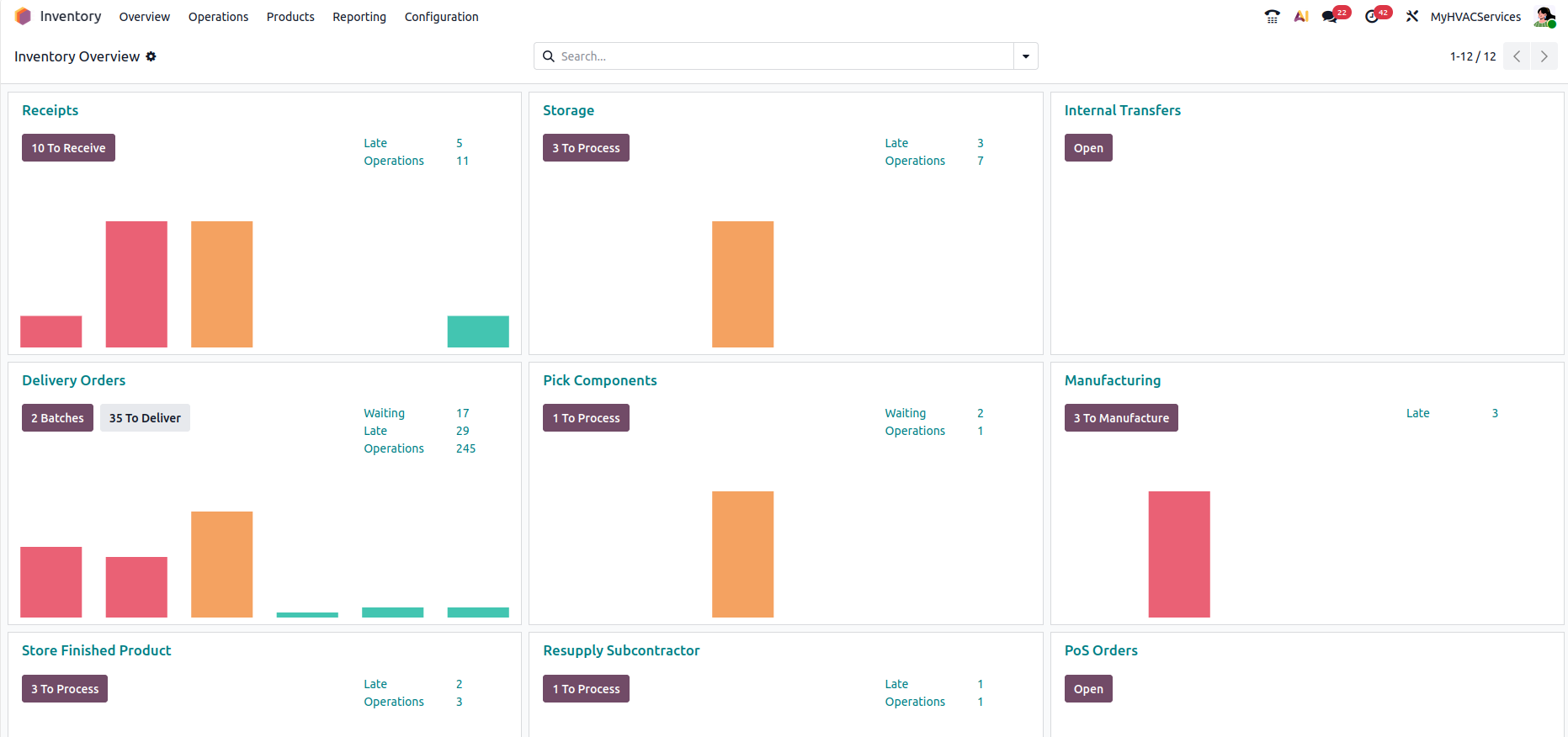
Task: Open the conversations messages icon
Action: 1330,16
